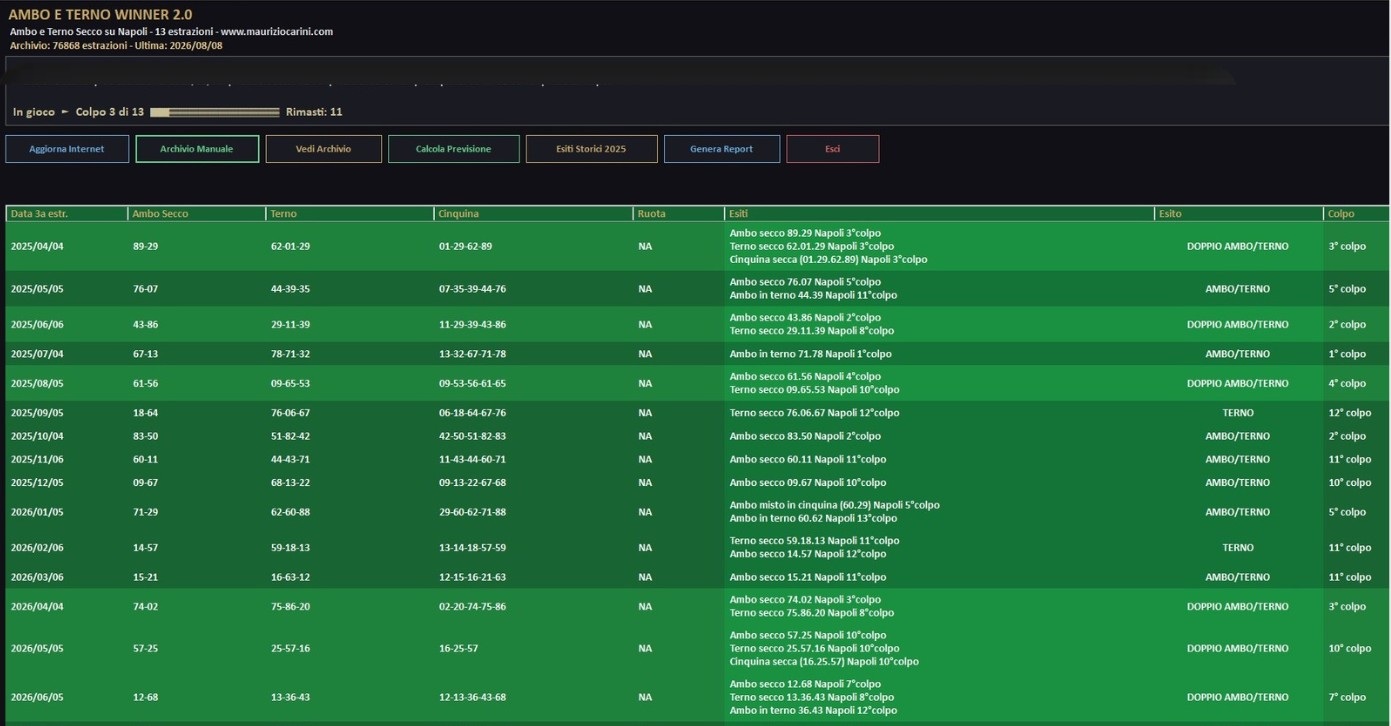Select the 2025/04/04 row

click(x=697, y=246)
